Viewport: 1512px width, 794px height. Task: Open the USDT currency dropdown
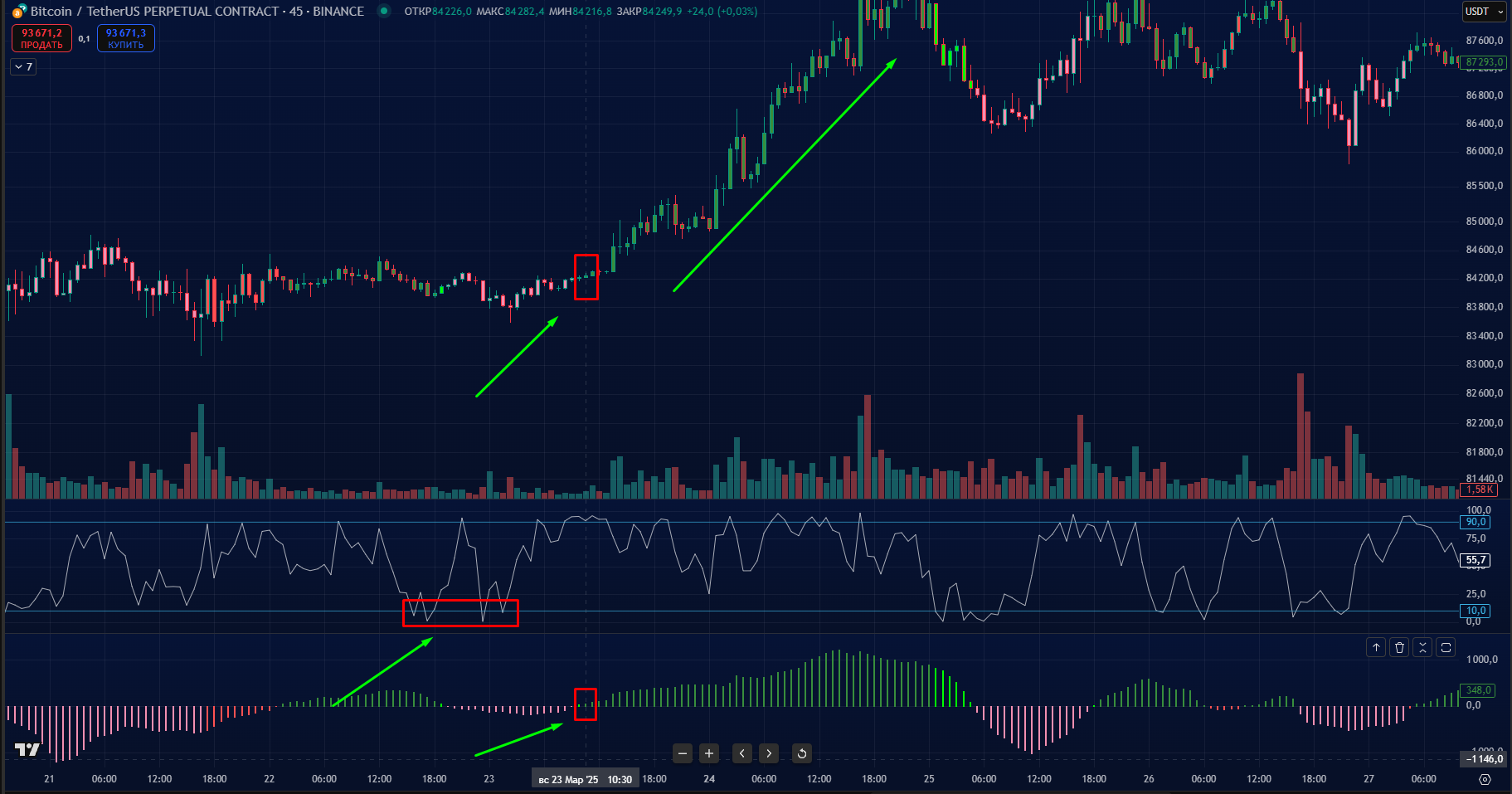click(x=1484, y=12)
